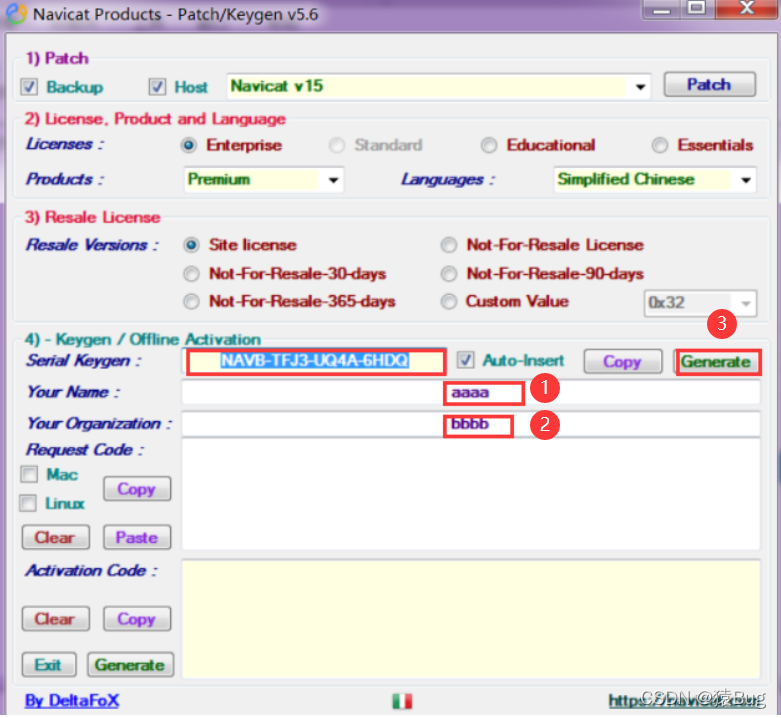Image resolution: width=781 pixels, height=718 pixels.
Task: Select the Educational license radio button
Action: click(489, 145)
